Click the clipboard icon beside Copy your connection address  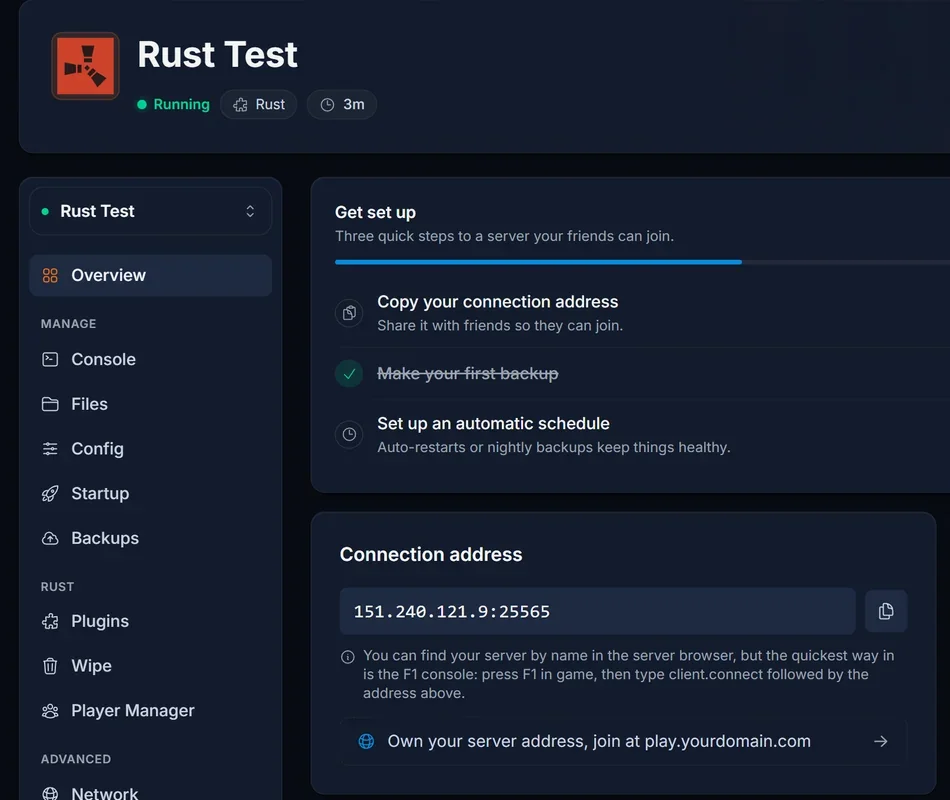click(x=349, y=313)
